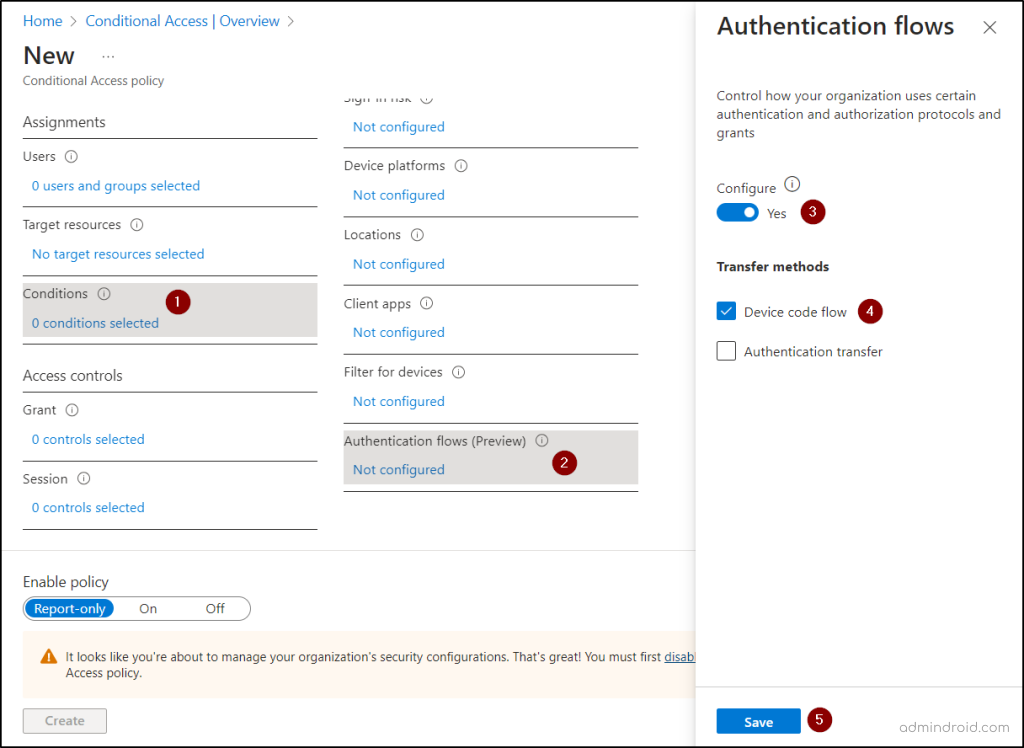The image size is (1024, 748).
Task: Open the Configure info tooltip
Action: tap(790, 184)
